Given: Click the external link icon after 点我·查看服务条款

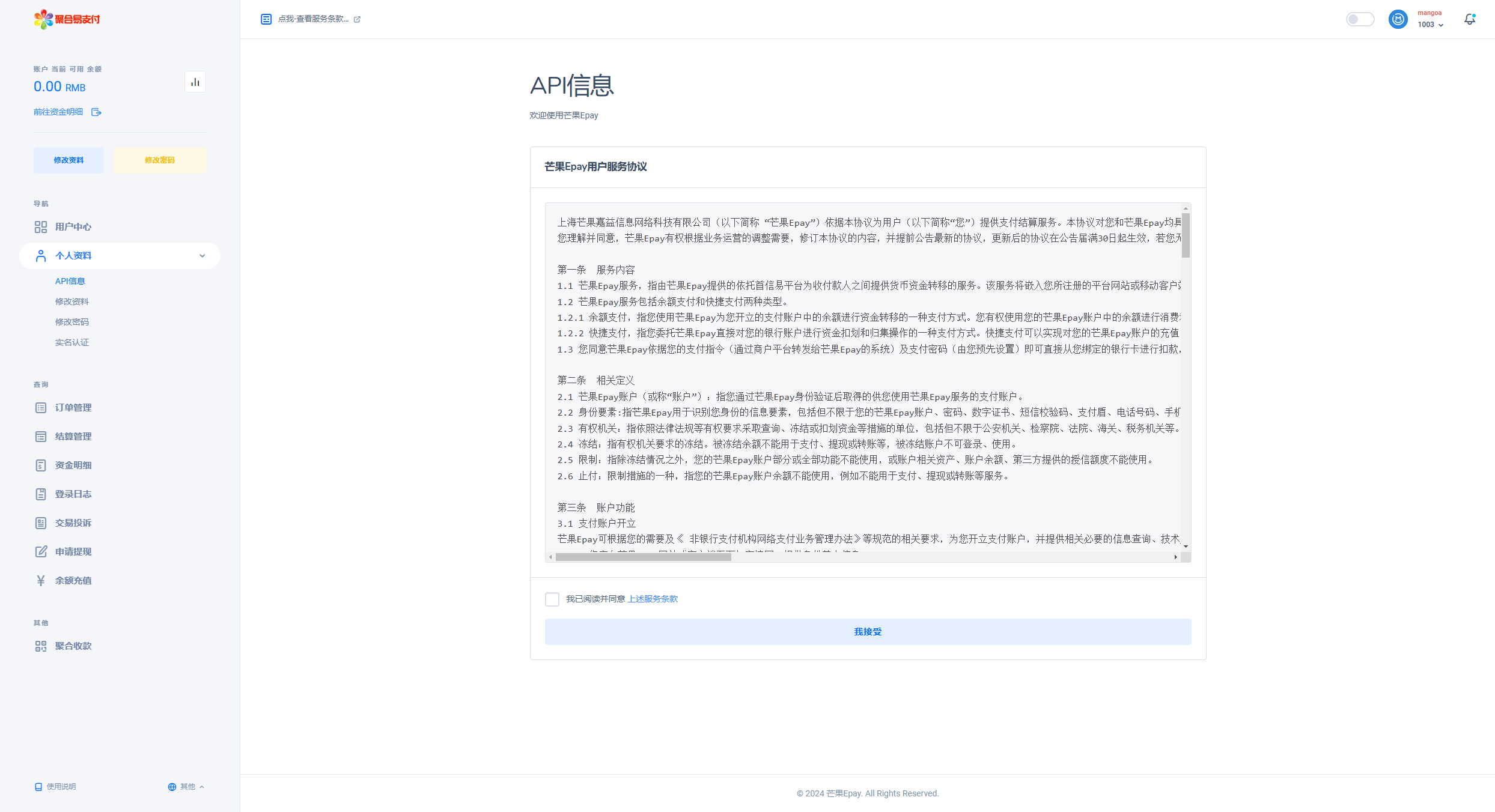Looking at the screenshot, I should [x=358, y=19].
